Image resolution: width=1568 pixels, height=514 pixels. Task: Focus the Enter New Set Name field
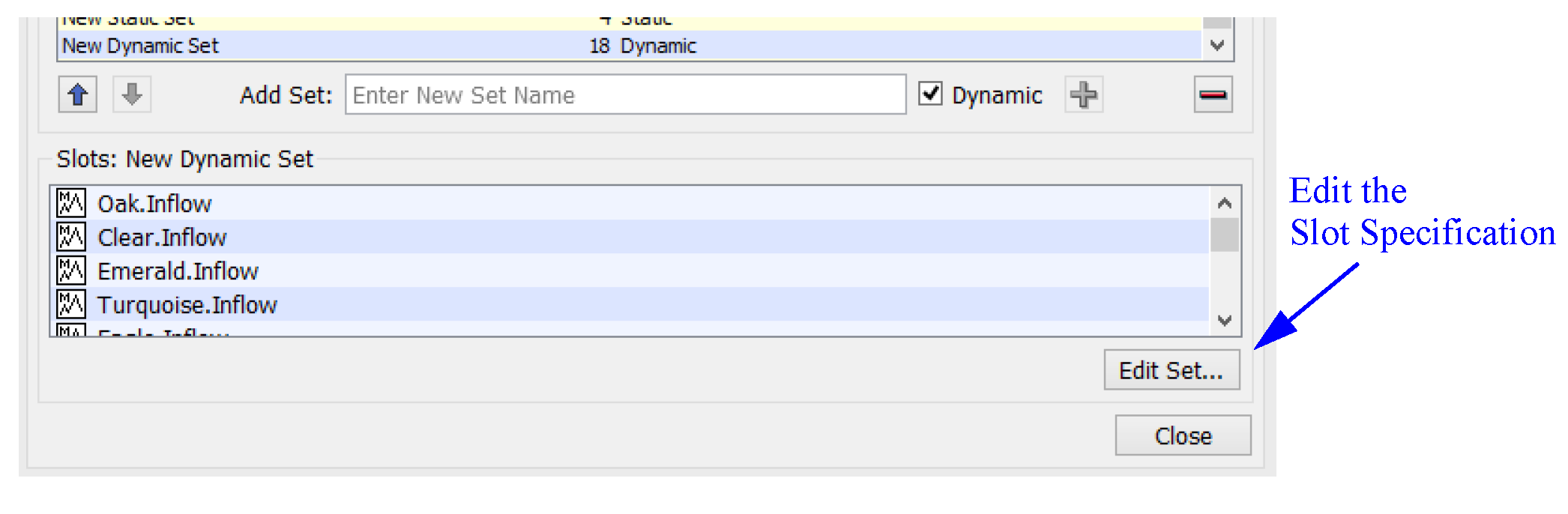[625, 95]
